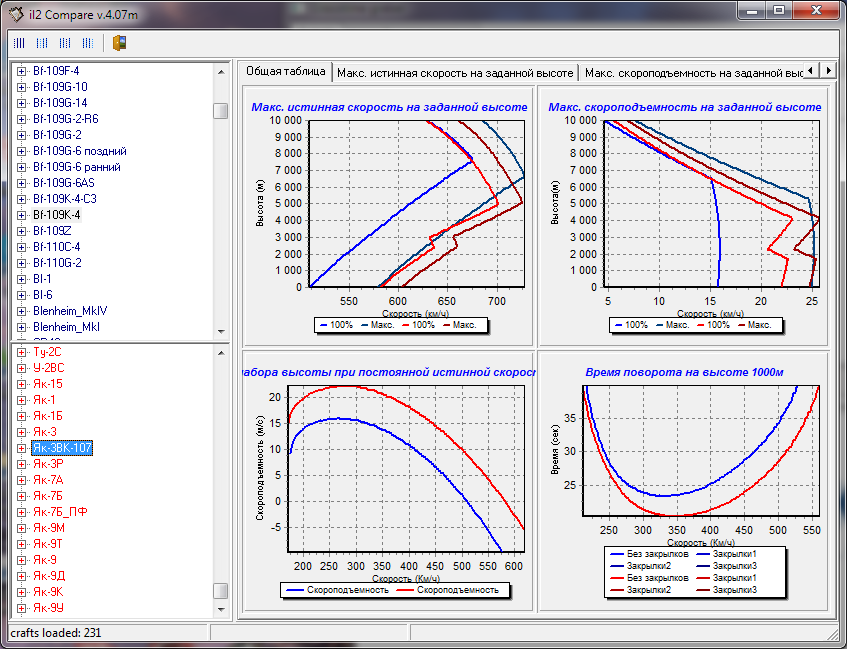The width and height of the screenshot is (847, 649).
Task: Select Як-3ВК-107 in the lower list
Action: pyautogui.click(x=62, y=448)
